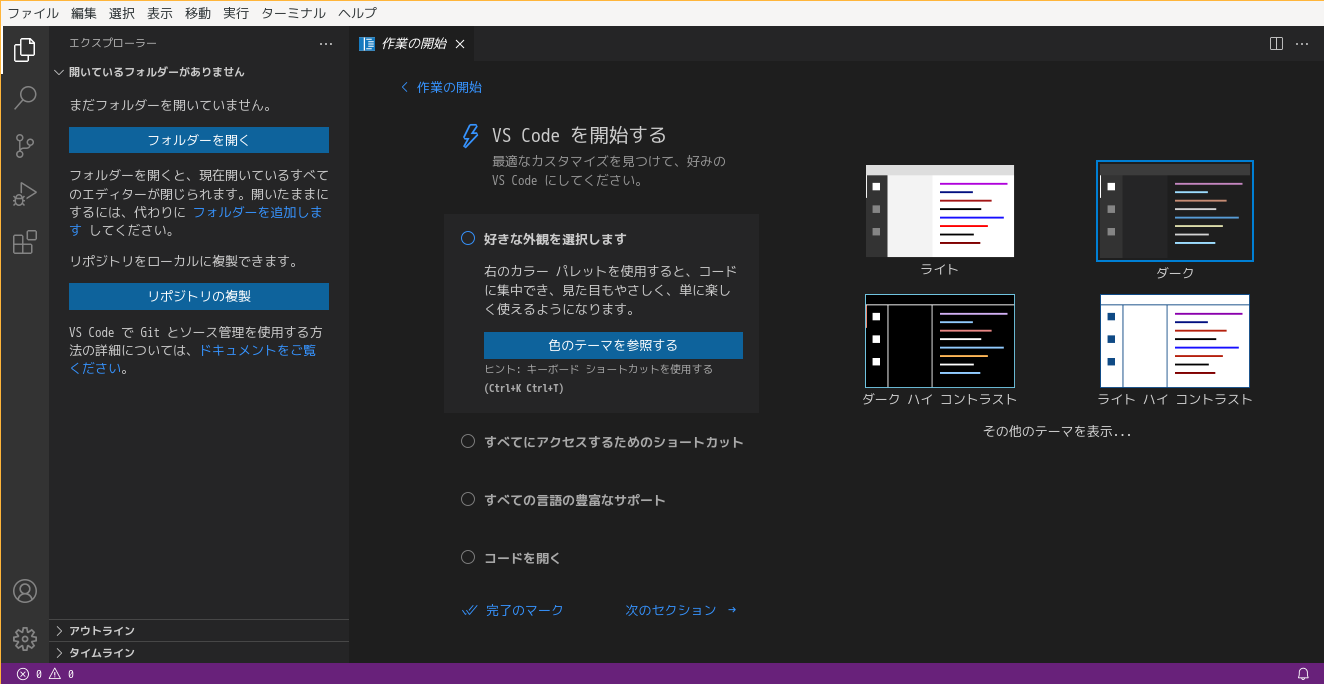Viewport: 1324px width, 684px height.
Task: Click the Explorer more actions ellipsis
Action: tap(326, 44)
